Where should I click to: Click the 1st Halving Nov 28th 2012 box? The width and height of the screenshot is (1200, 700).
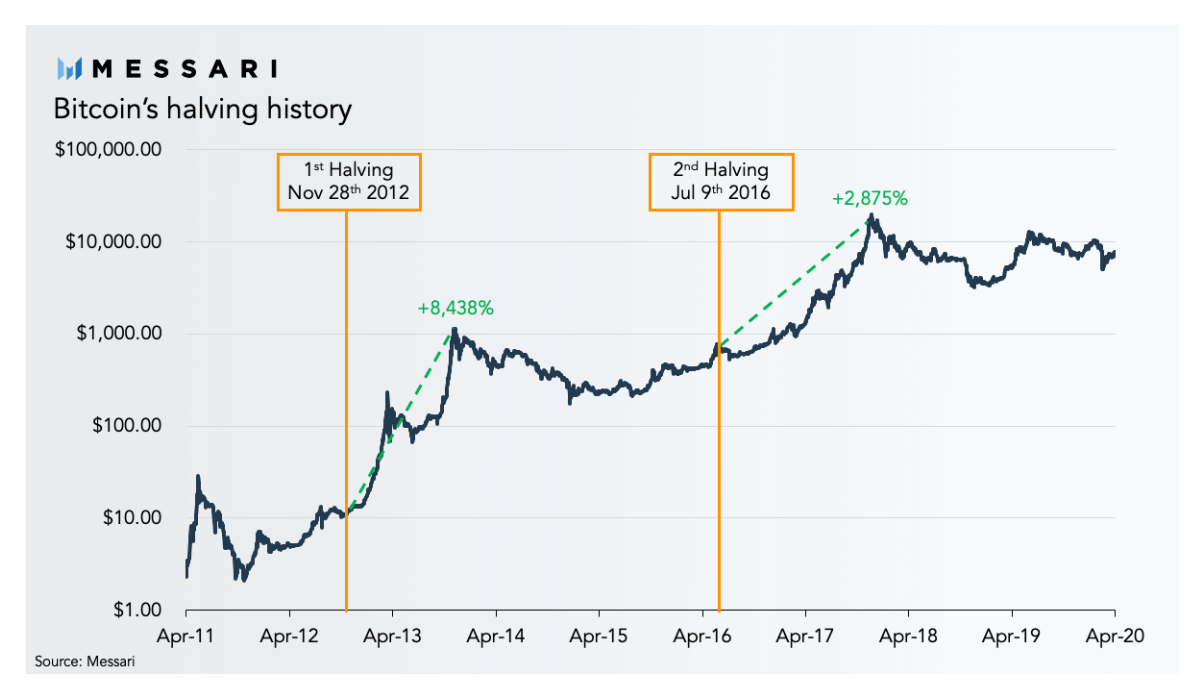click(x=349, y=181)
